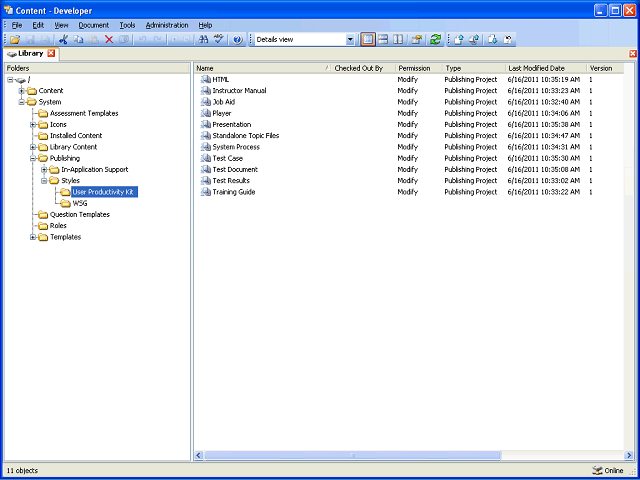This screenshot has width=640, height=480.
Task: Select the WSG folder icon
Action: [65, 203]
